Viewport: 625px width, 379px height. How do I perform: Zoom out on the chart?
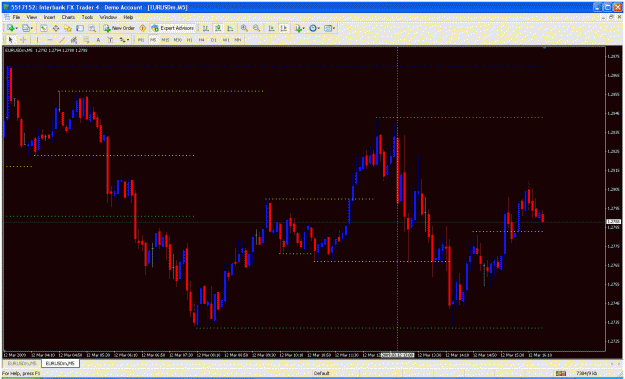[x=256, y=28]
